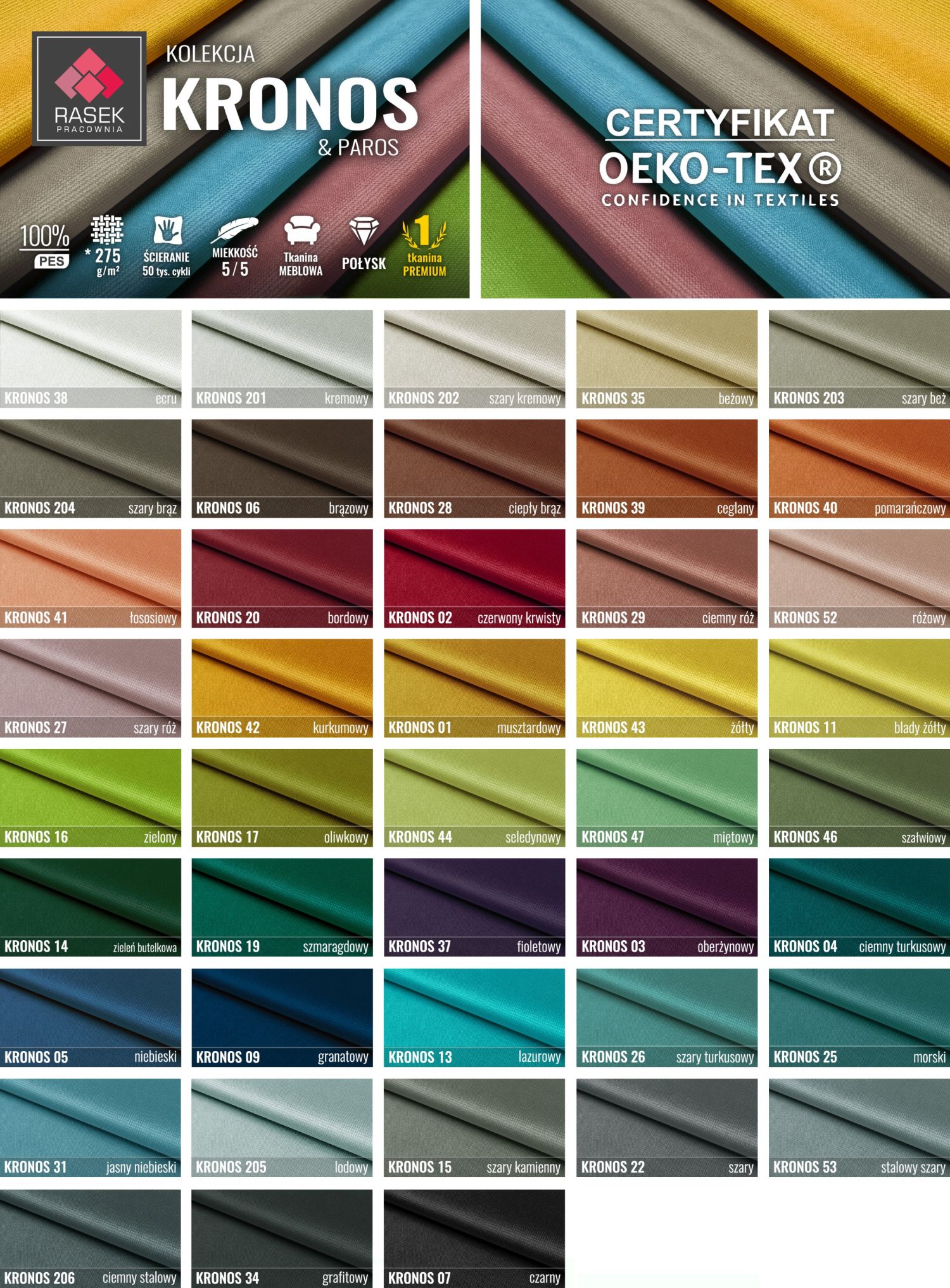The width and height of the screenshot is (950, 1288).
Task: Select the Kronos 203 szary beż swatch
Action: coord(859,359)
